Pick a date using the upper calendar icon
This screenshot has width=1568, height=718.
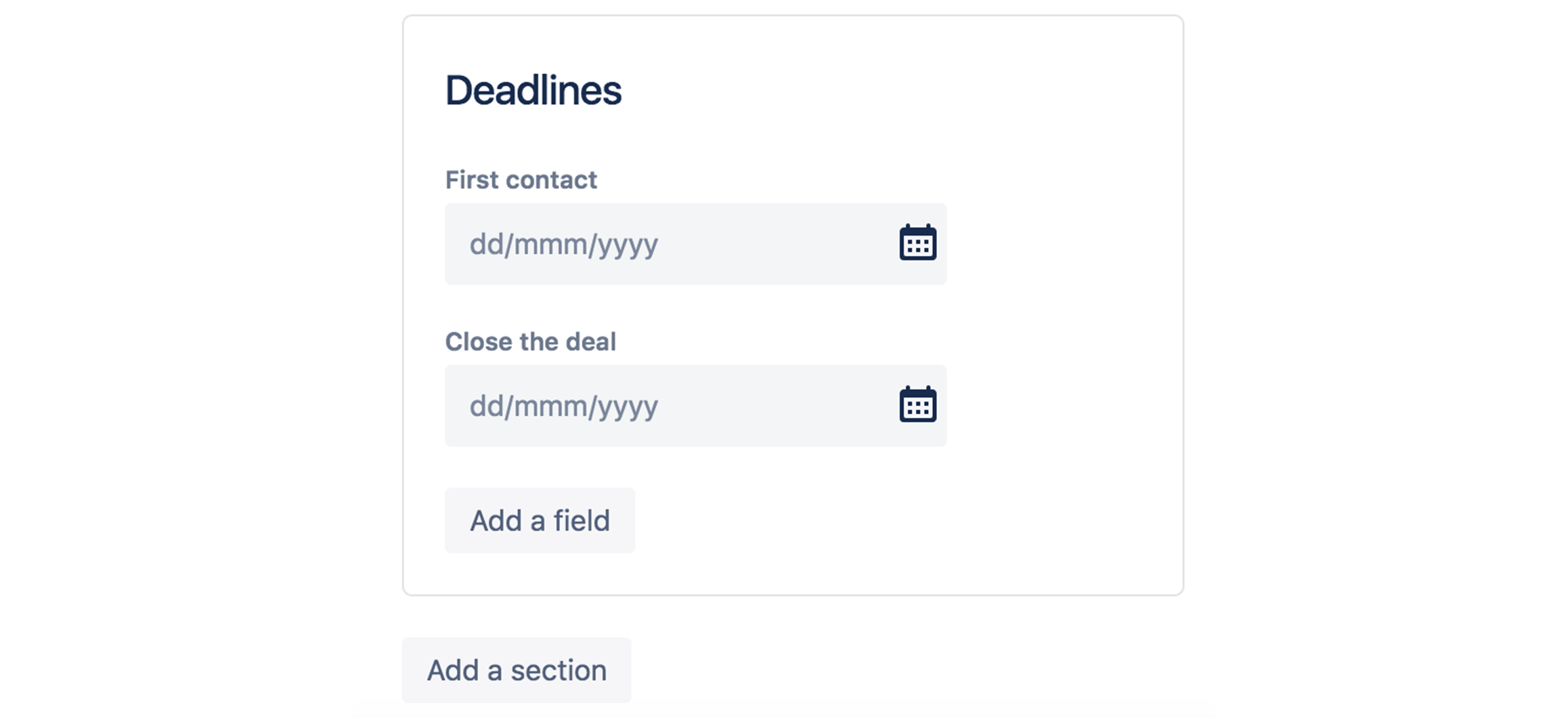917,242
